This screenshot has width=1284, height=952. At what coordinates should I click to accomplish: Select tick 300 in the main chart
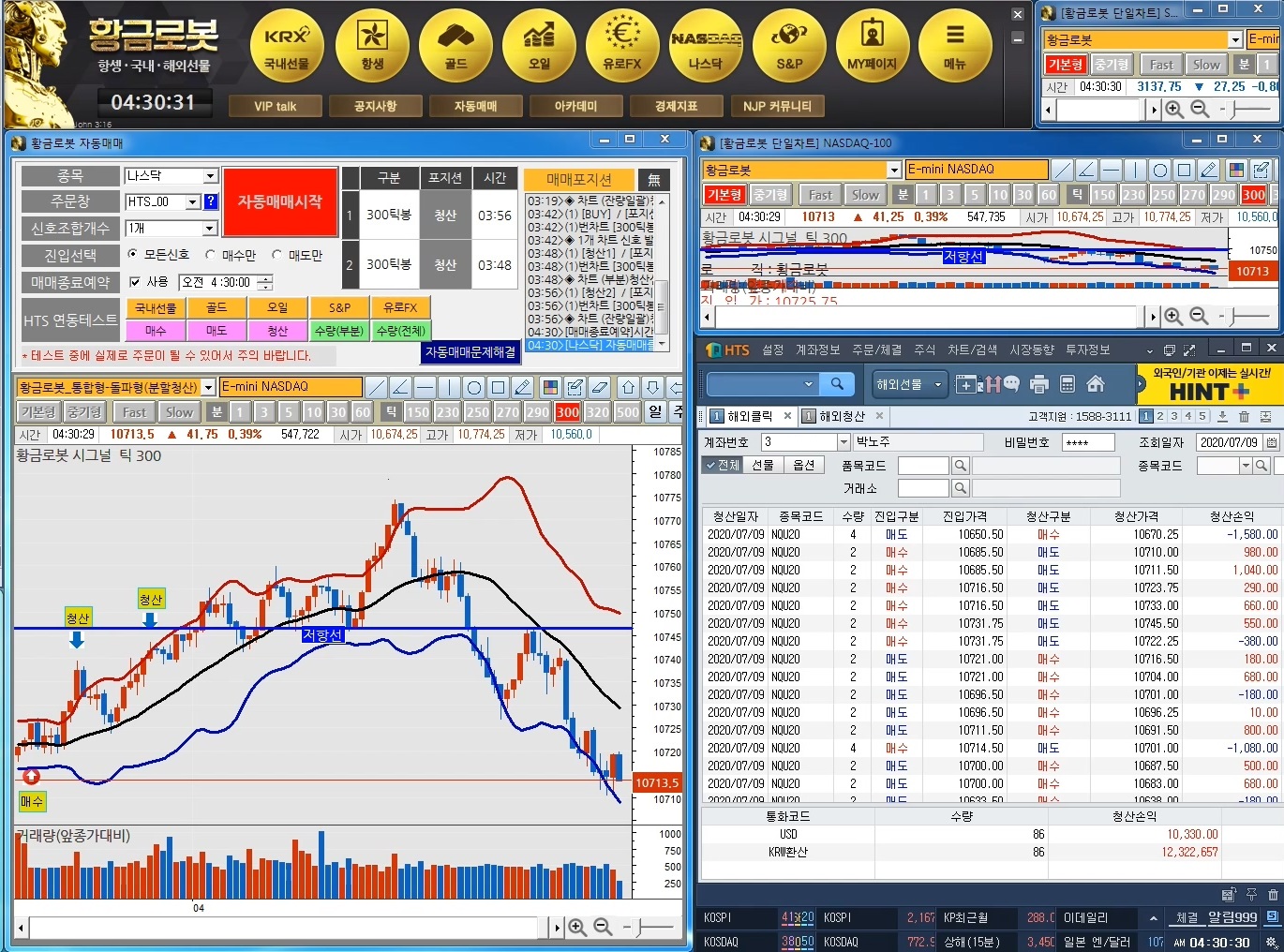pyautogui.click(x=568, y=411)
